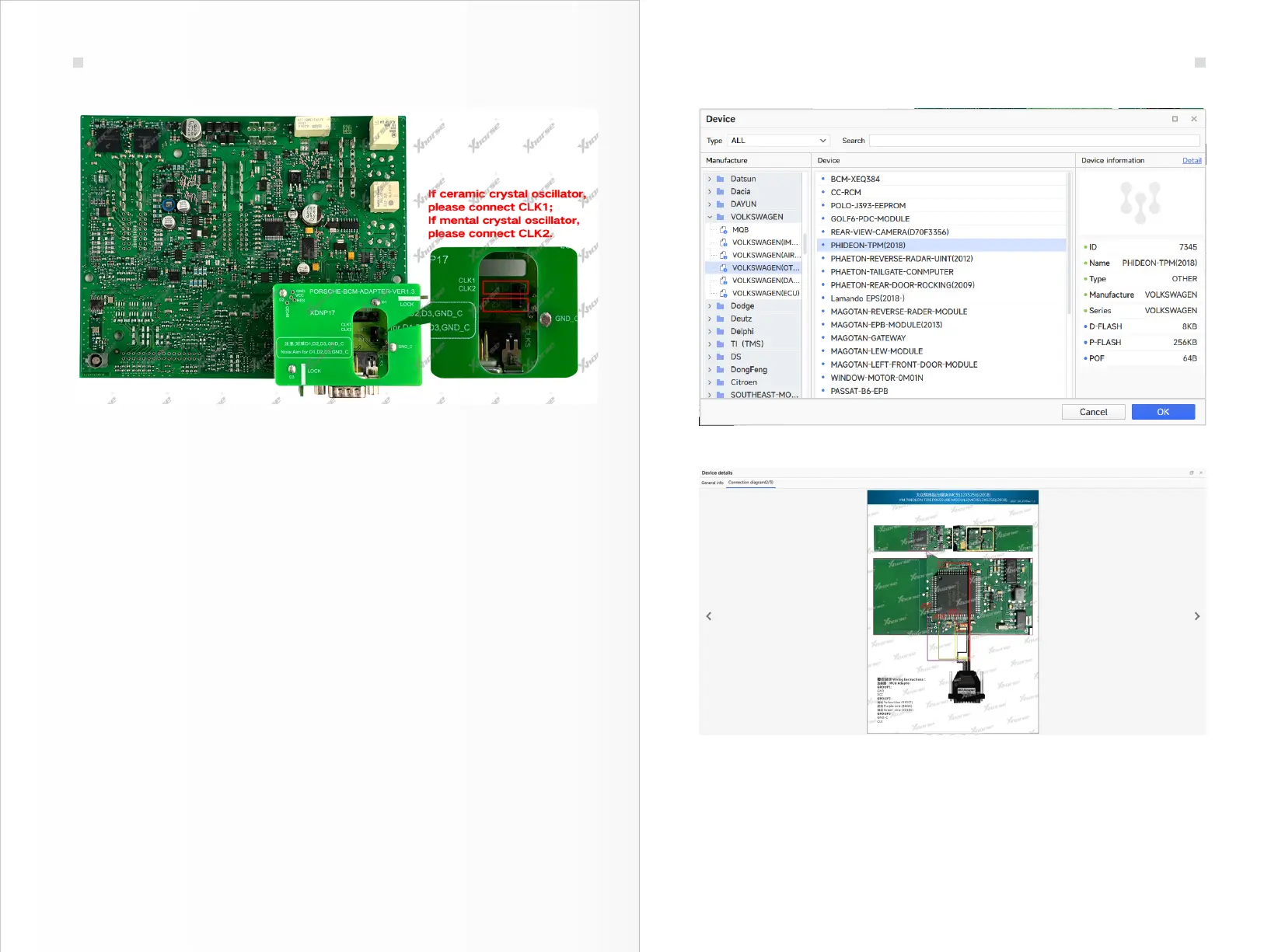This screenshot has width=1278, height=952.
Task: Open the Detail link in Device information
Action: 1192,160
